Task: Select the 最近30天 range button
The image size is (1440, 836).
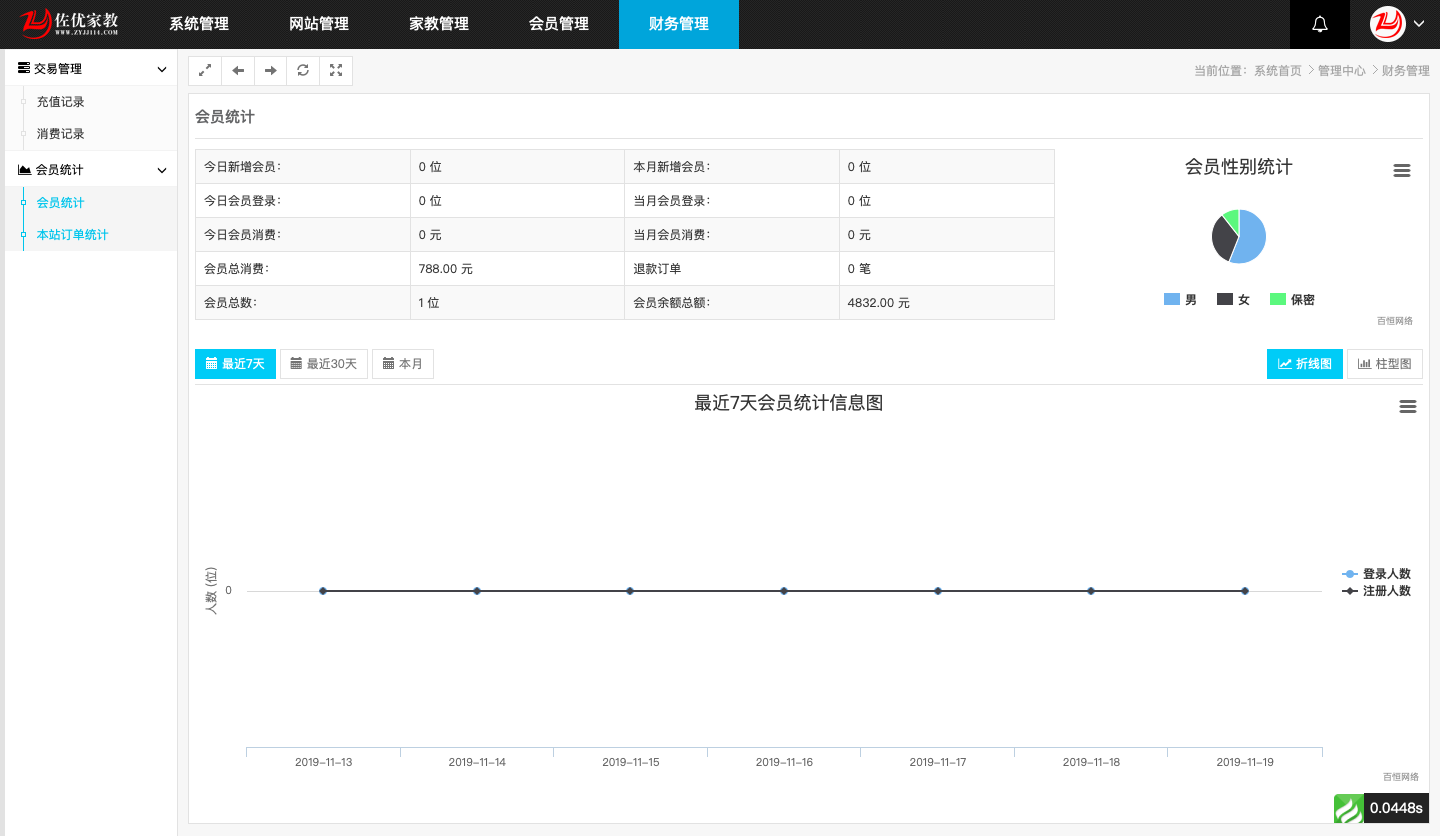Action: pos(324,364)
